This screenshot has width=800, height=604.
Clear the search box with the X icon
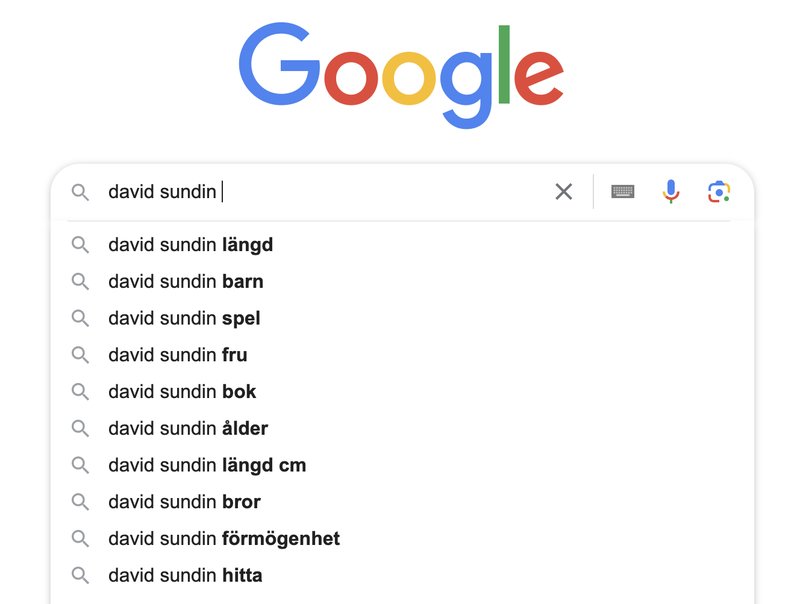pos(563,192)
